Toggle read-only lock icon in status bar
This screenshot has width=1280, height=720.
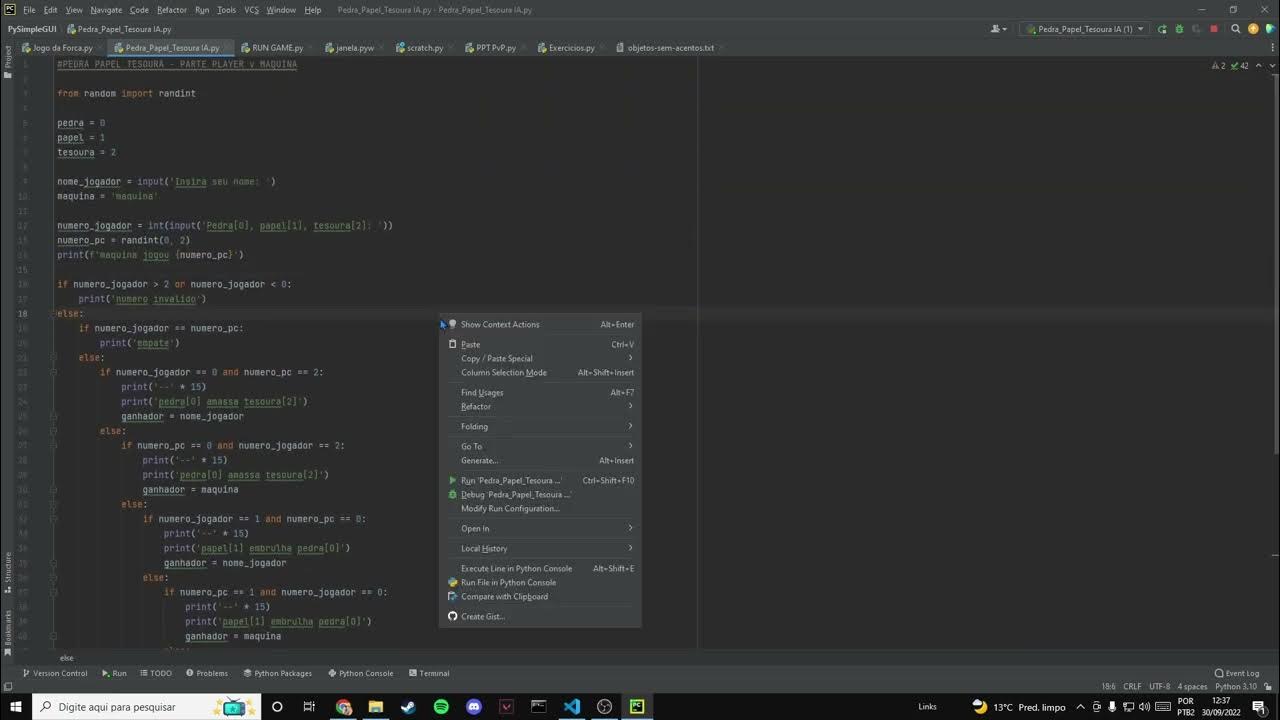tap(1269, 687)
